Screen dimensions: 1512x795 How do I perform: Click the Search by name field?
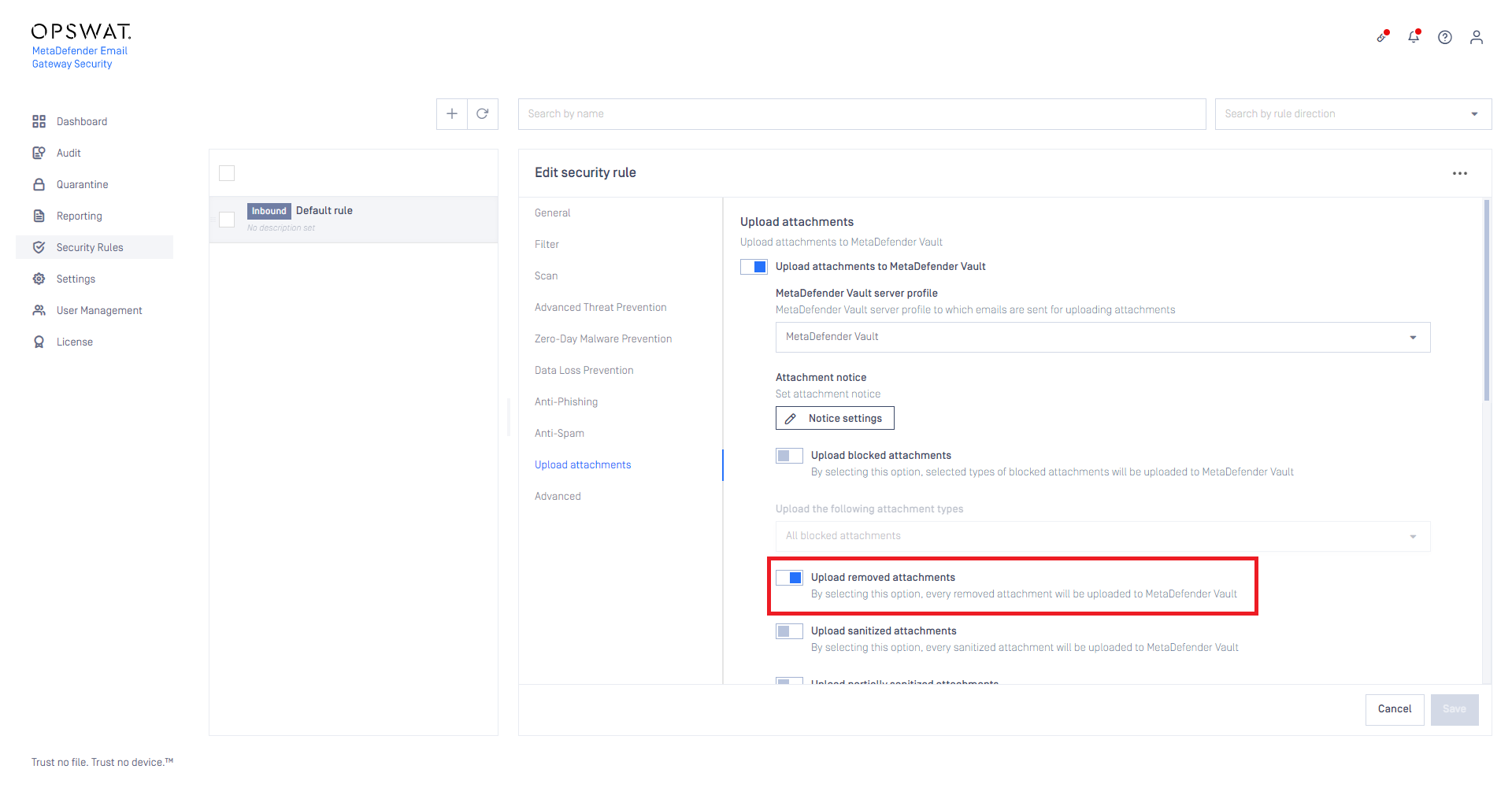(862, 114)
